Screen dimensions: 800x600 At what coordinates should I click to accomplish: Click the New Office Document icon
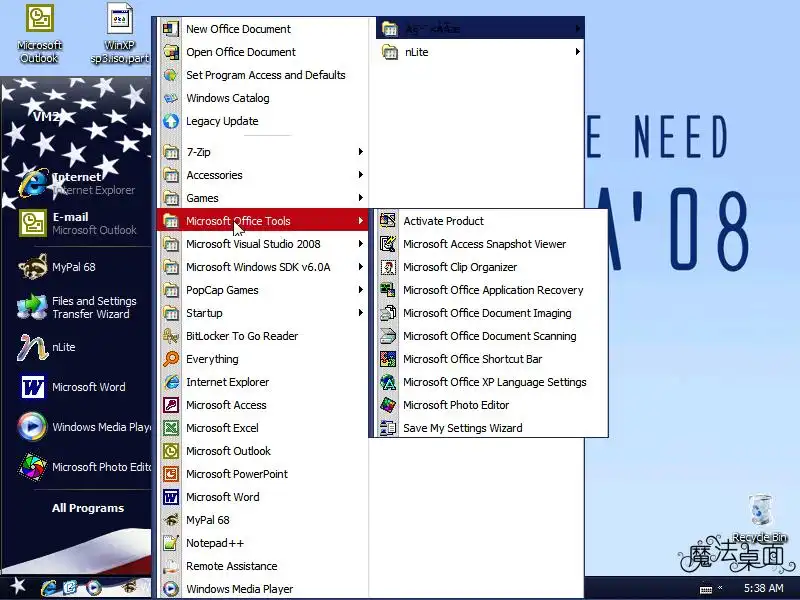coord(170,29)
